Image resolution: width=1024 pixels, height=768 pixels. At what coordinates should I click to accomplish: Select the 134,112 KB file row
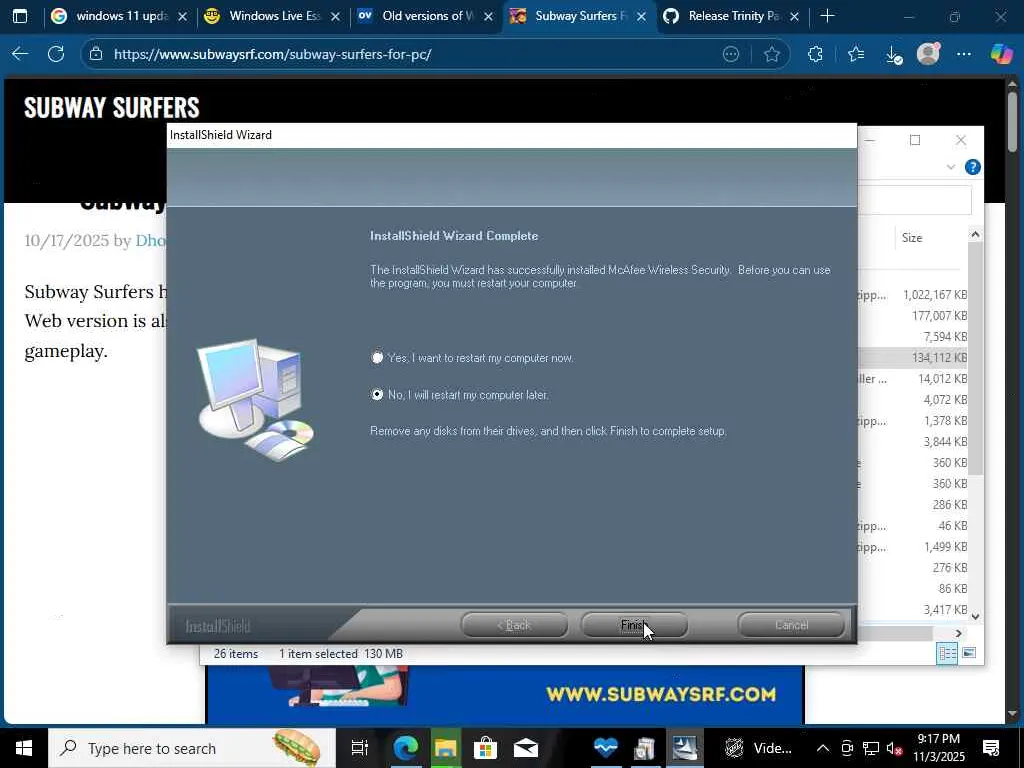click(912, 357)
